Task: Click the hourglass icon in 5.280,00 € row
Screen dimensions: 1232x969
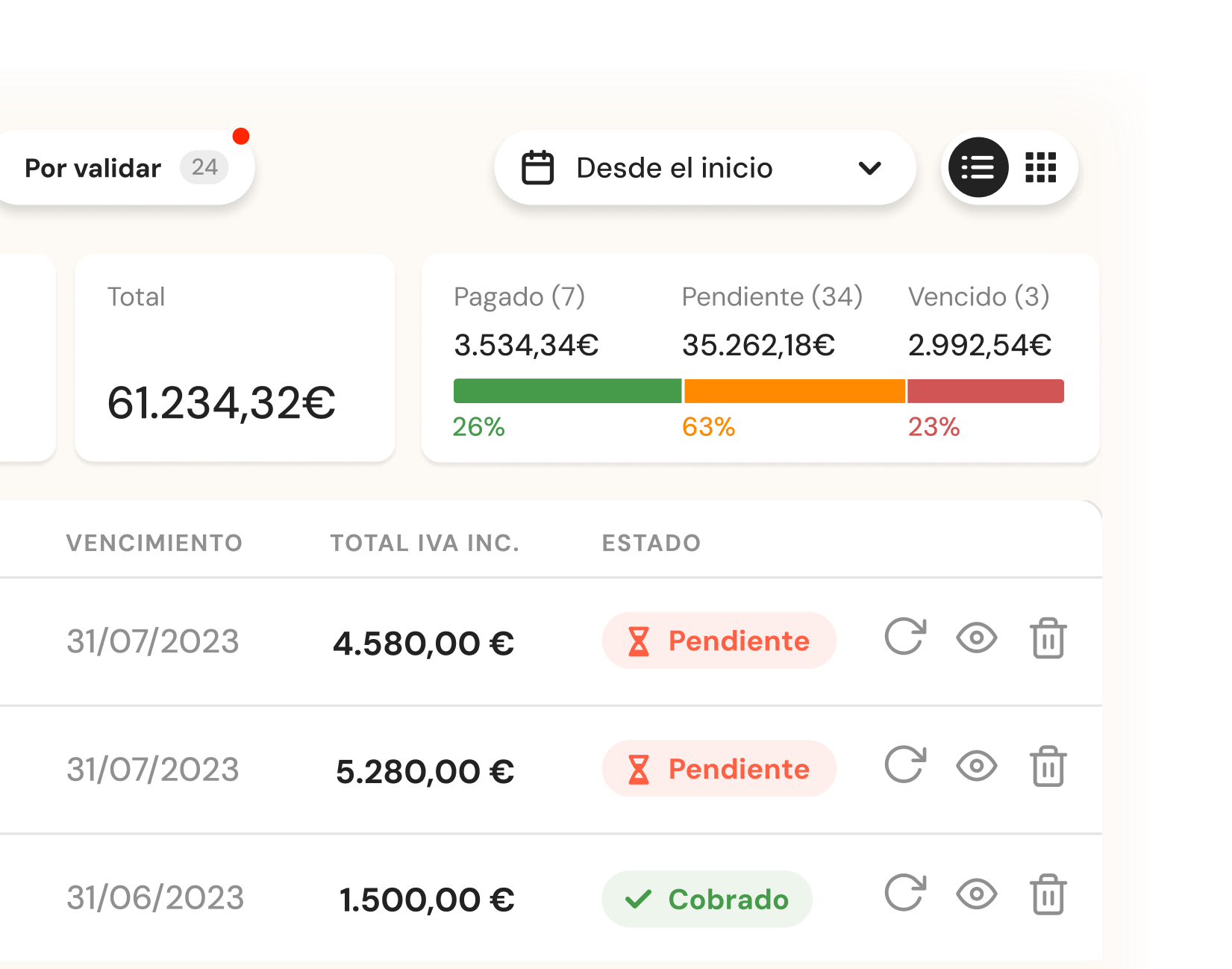Action: click(639, 769)
